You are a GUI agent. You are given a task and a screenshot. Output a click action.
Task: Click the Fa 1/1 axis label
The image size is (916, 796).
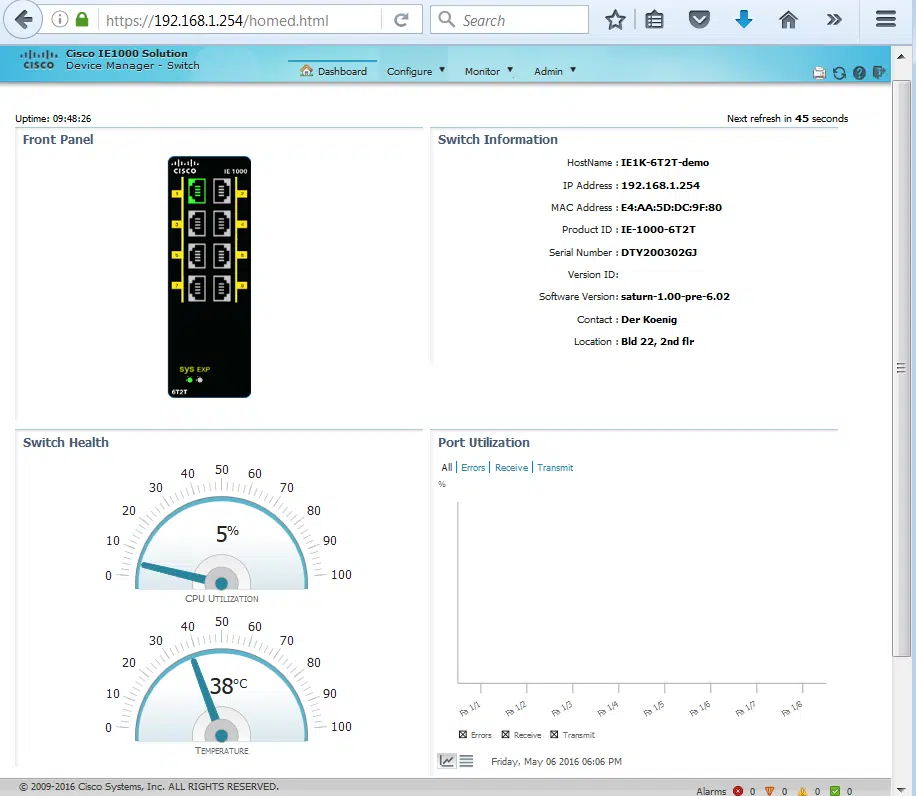[x=469, y=708]
